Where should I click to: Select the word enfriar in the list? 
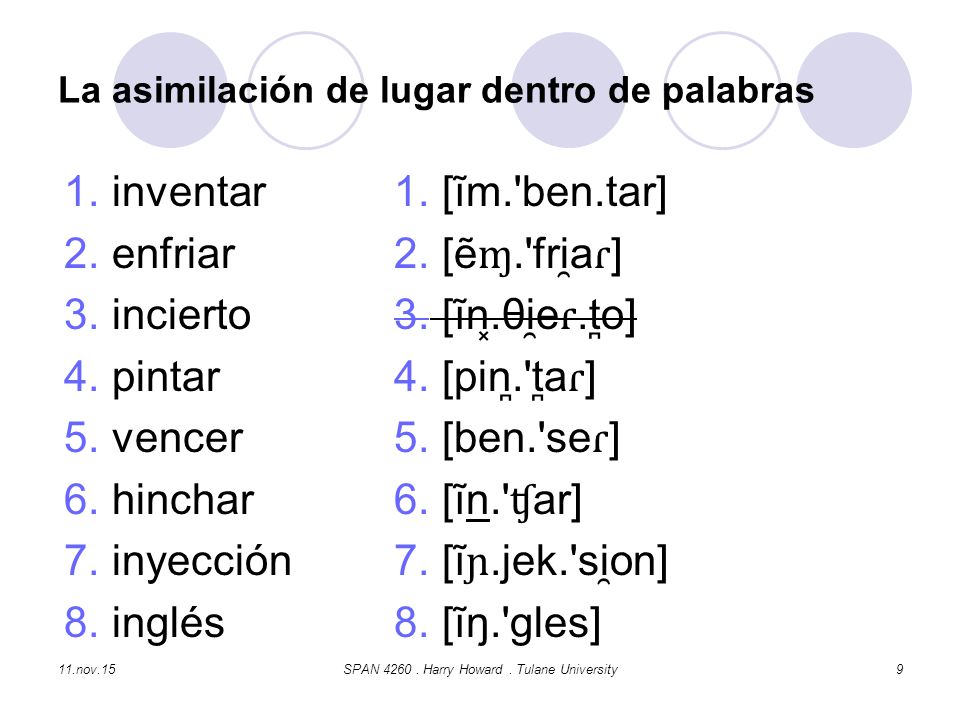pos(173,253)
